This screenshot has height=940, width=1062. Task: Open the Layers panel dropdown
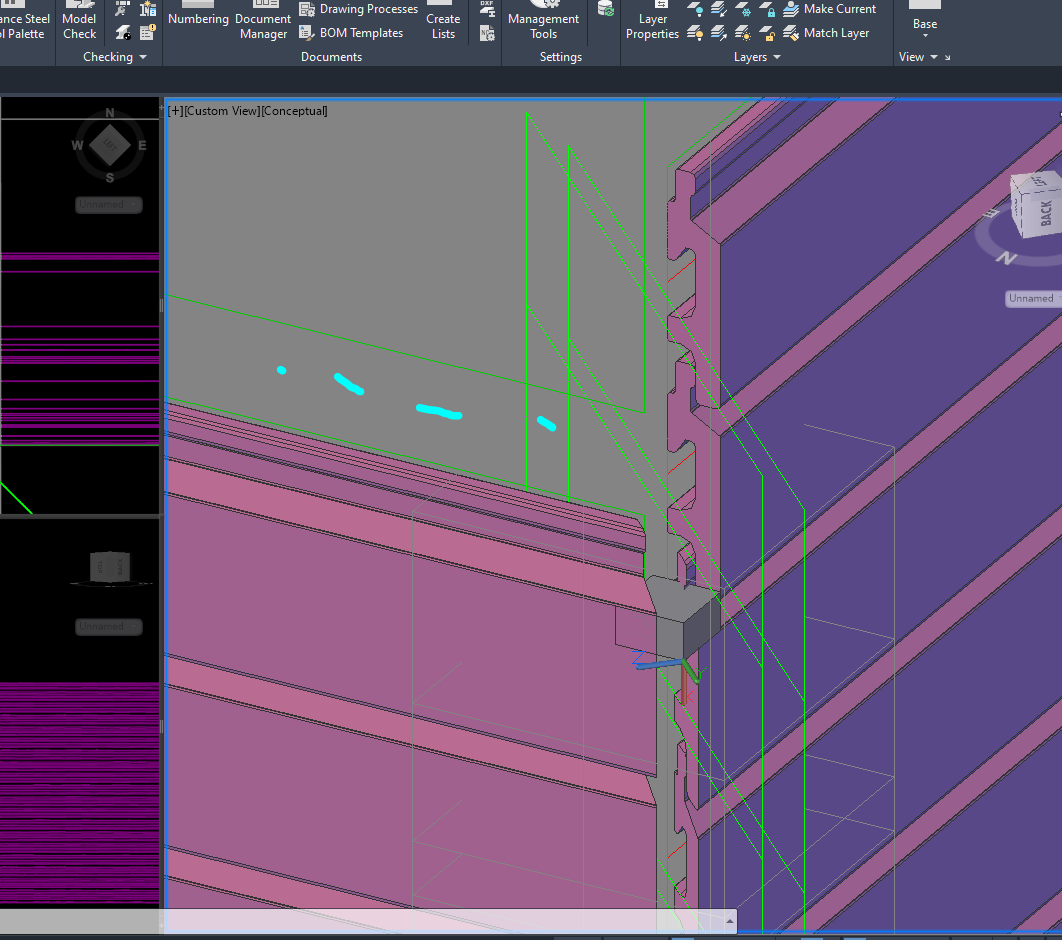pos(779,57)
